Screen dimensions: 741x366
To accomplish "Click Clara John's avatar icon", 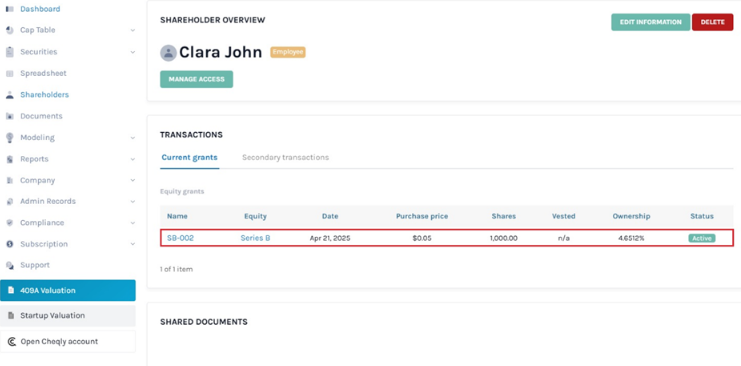I will 168,52.
